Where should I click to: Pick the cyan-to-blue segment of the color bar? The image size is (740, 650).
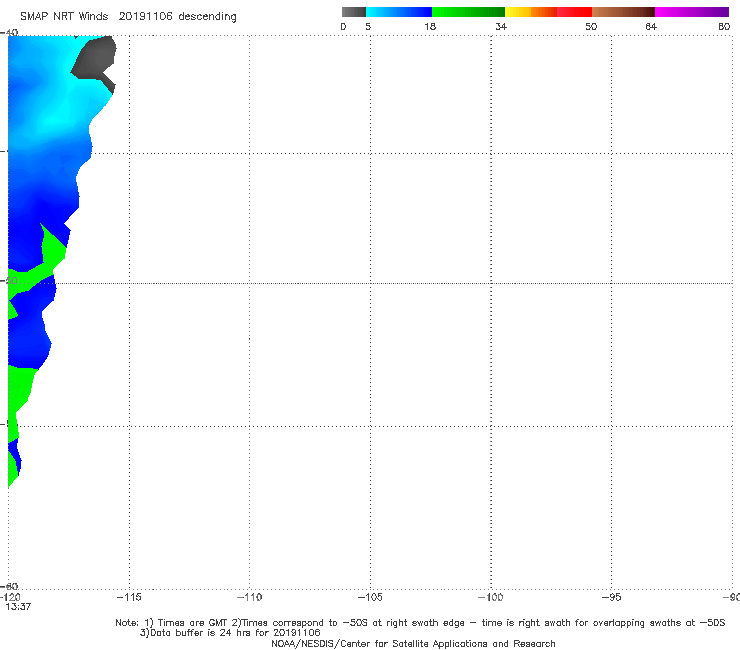(x=399, y=12)
